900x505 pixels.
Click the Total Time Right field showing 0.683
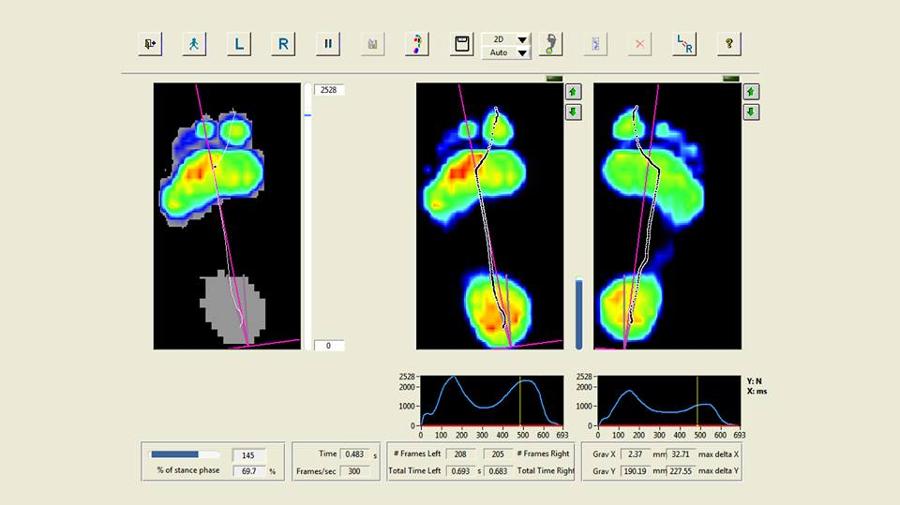pos(498,471)
